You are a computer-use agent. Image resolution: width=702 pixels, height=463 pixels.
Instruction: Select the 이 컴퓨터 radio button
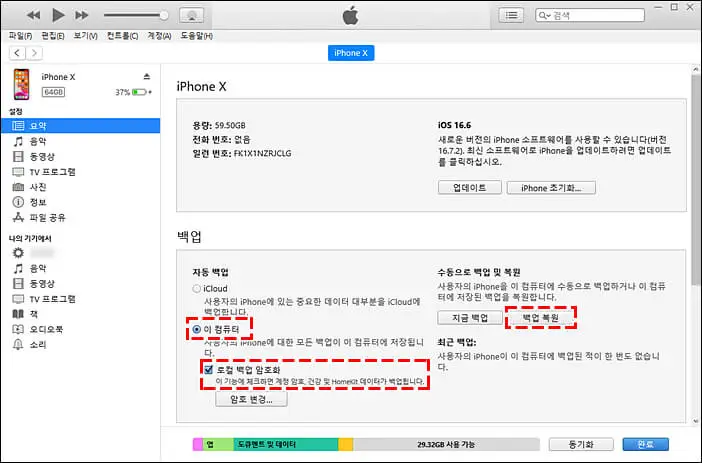pos(197,328)
